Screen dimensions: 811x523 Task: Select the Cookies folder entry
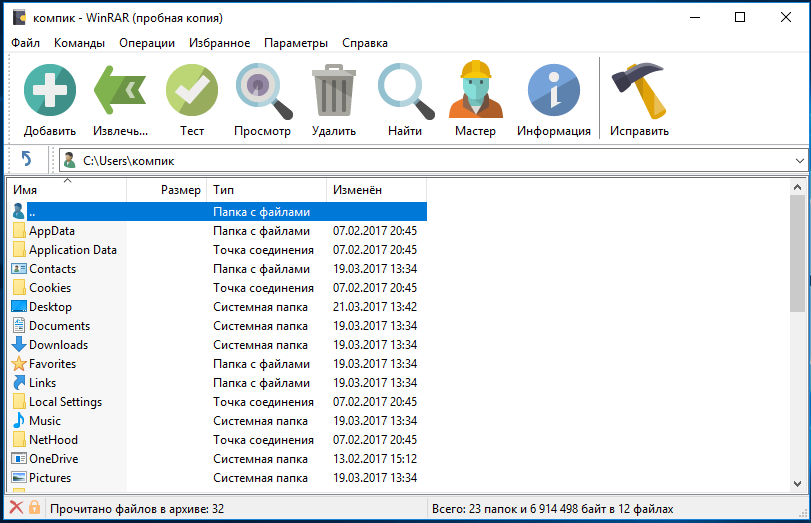217,288
